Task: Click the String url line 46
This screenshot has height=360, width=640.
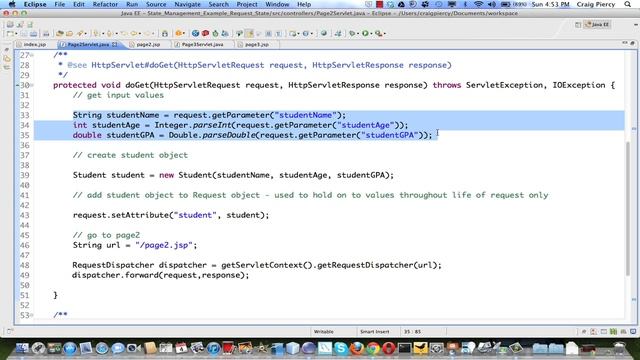Action: coord(135,245)
